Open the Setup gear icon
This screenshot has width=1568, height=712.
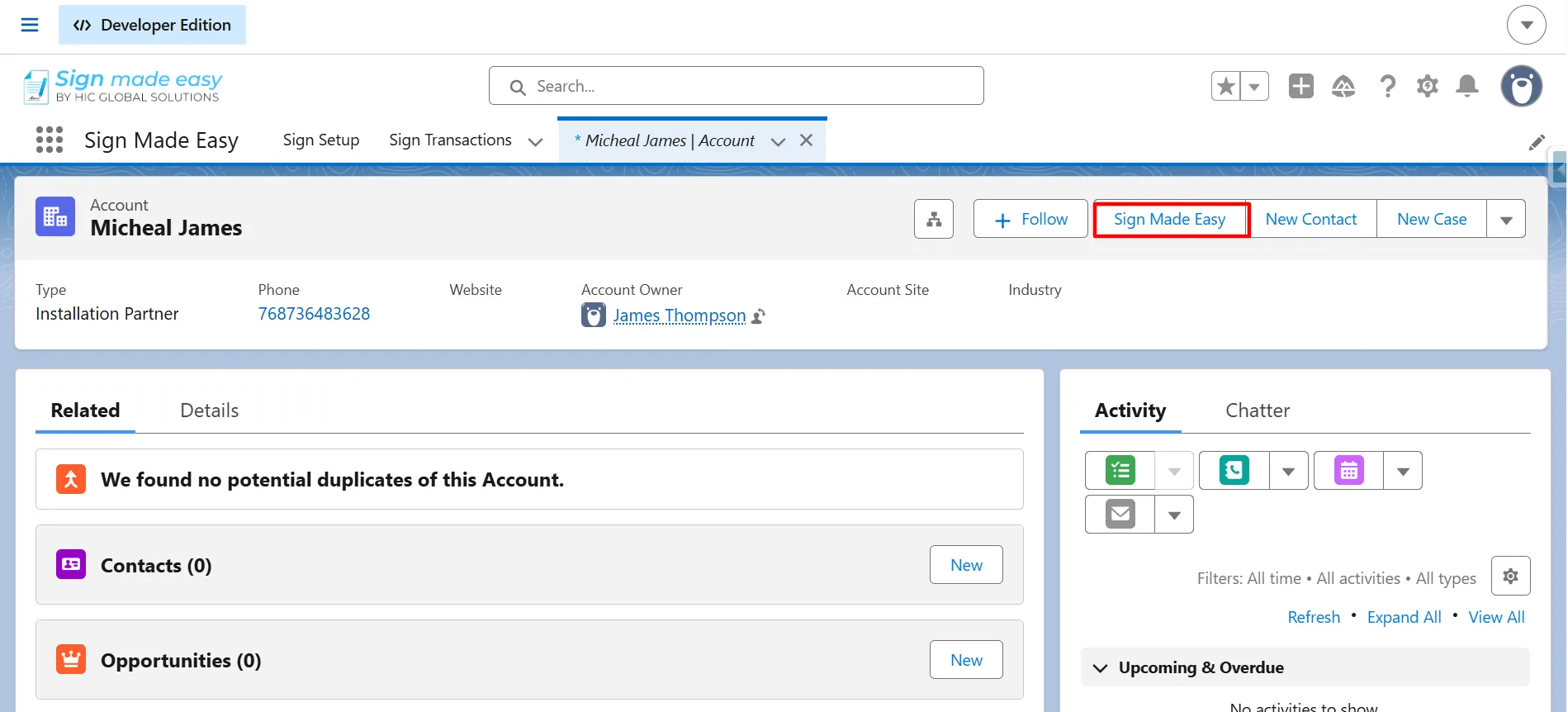(x=1428, y=86)
